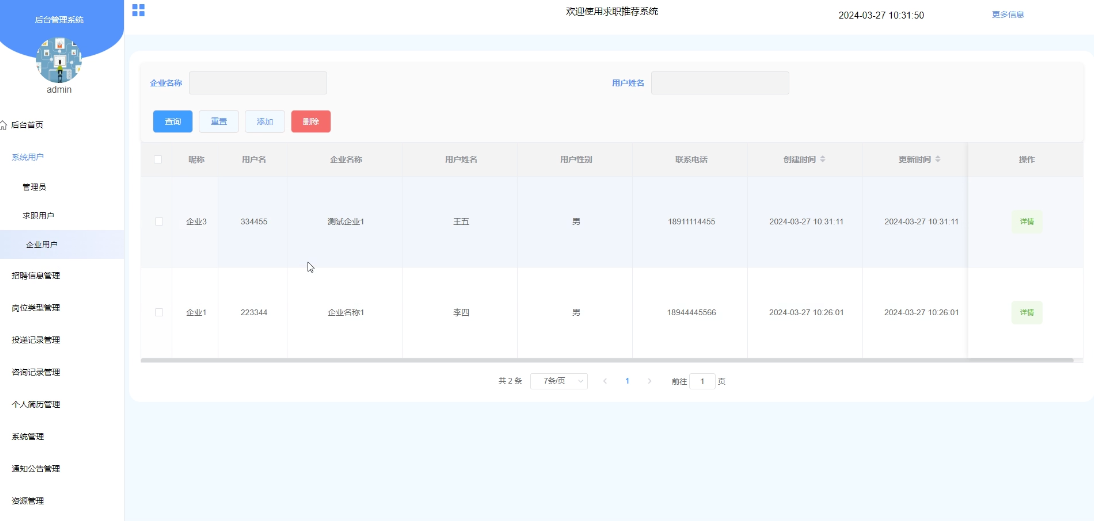Image resolution: width=1094 pixels, height=521 pixels.
Task: Check the 企业1 row checkbox
Action: (x=158, y=312)
